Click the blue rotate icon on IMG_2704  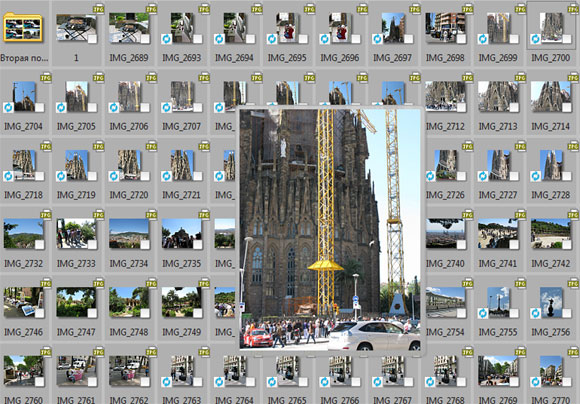tap(8, 107)
